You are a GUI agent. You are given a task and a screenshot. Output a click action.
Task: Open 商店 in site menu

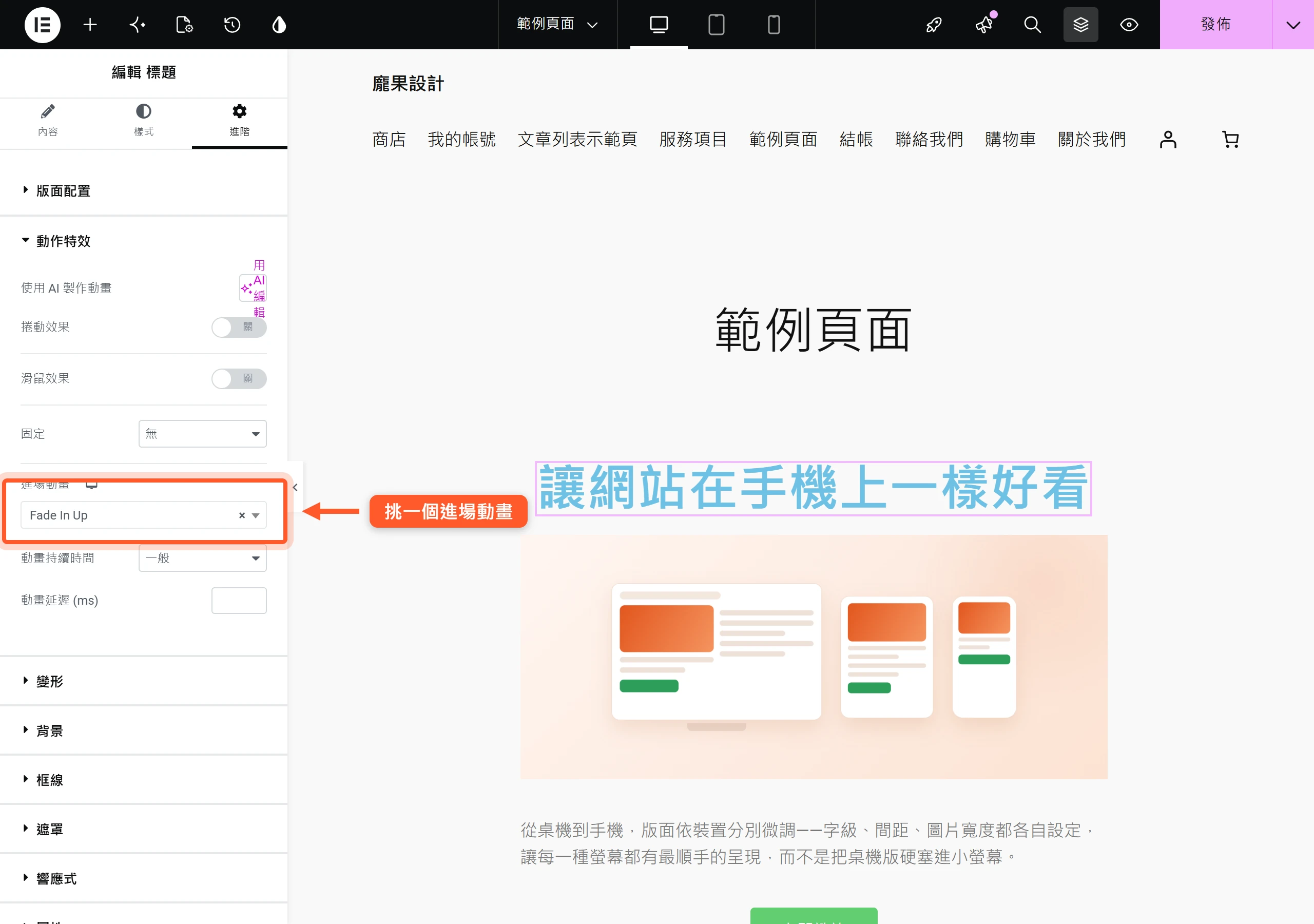[389, 139]
